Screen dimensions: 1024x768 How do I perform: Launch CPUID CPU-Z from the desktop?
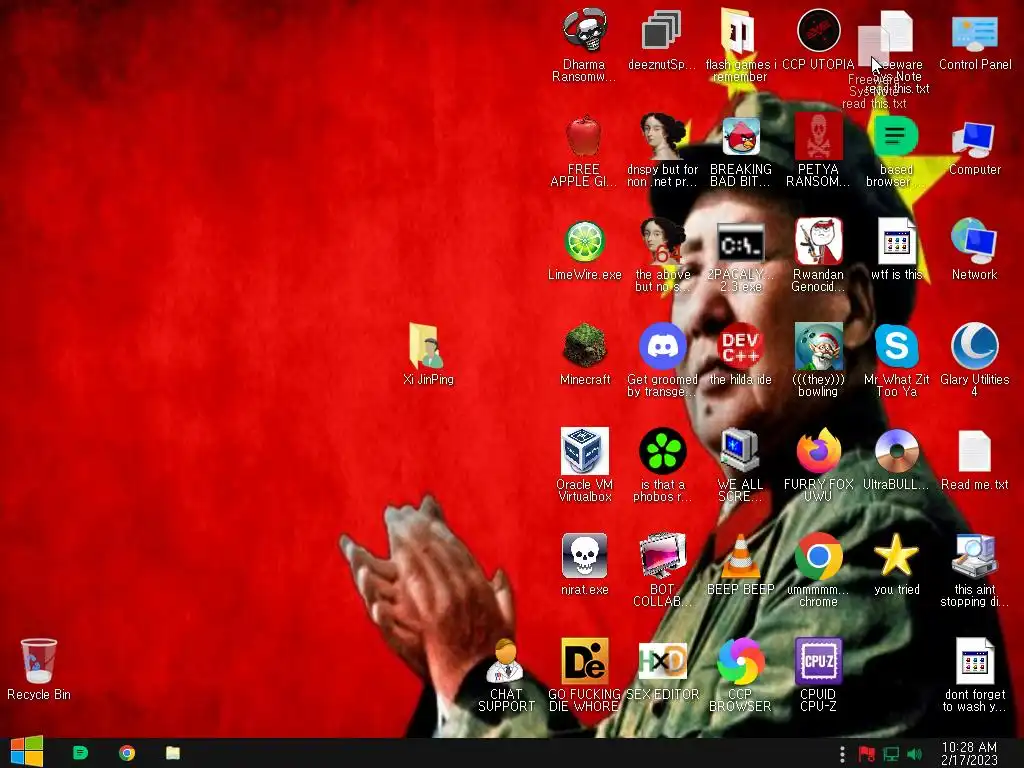point(818,662)
